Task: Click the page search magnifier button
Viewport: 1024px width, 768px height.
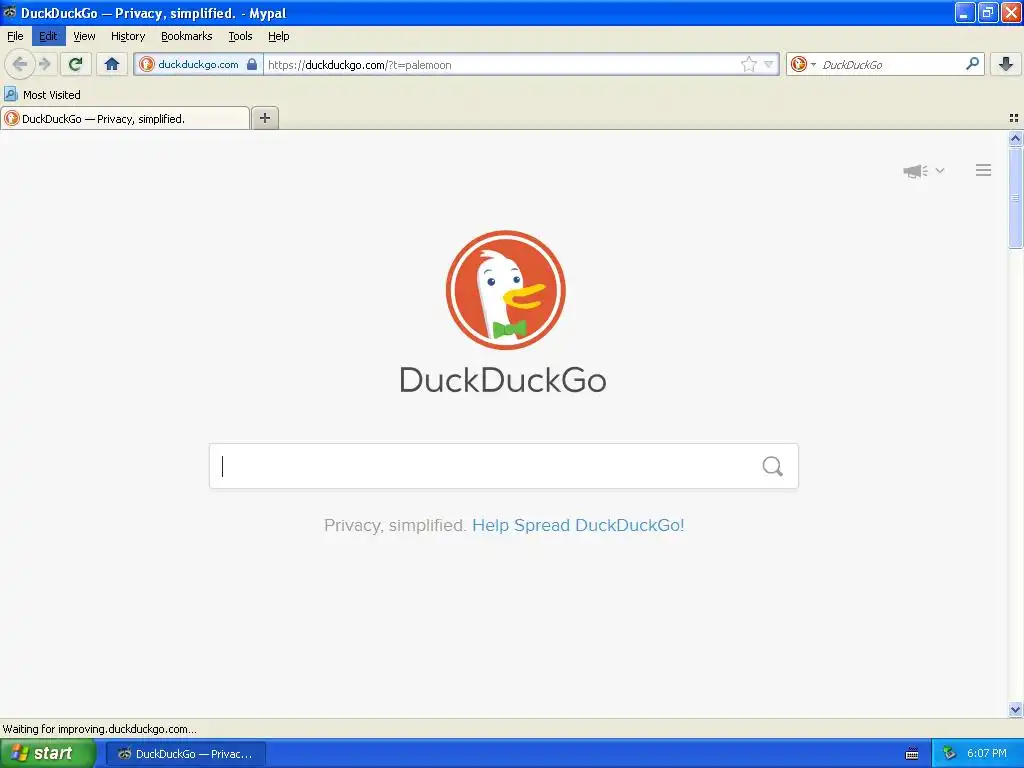Action: coord(773,466)
